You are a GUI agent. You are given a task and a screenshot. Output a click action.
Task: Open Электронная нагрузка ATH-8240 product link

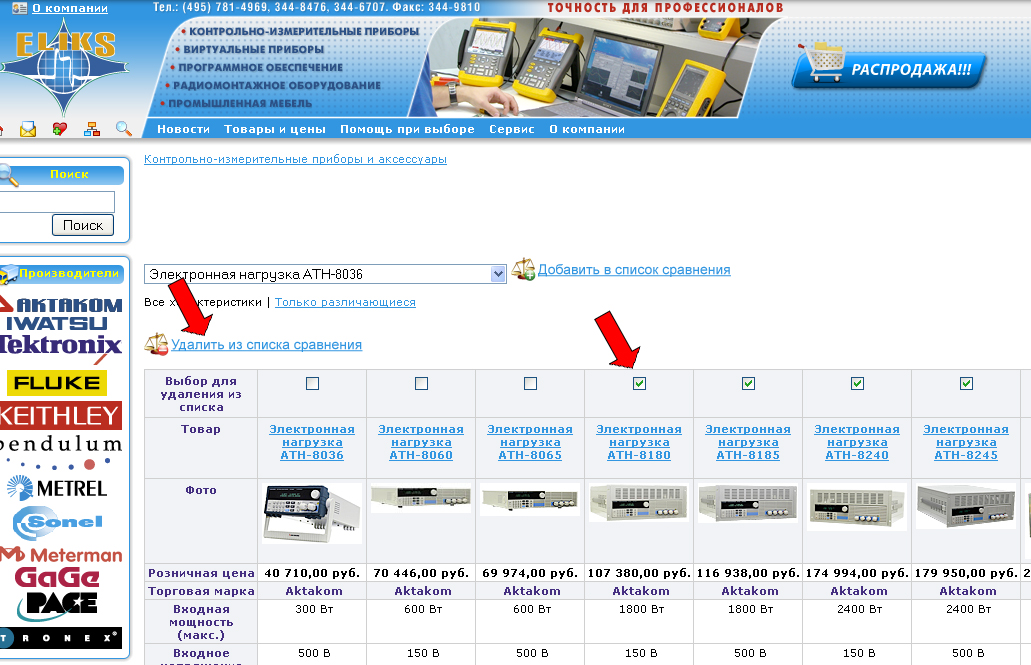857,442
